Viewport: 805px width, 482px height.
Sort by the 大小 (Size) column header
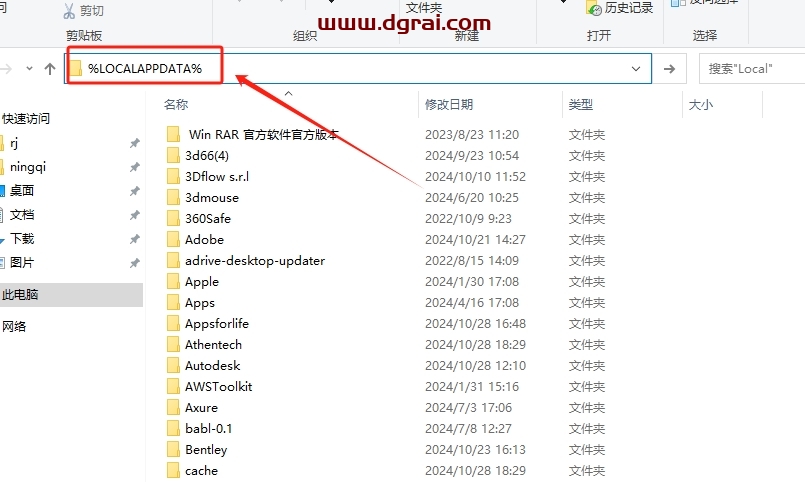click(700, 104)
